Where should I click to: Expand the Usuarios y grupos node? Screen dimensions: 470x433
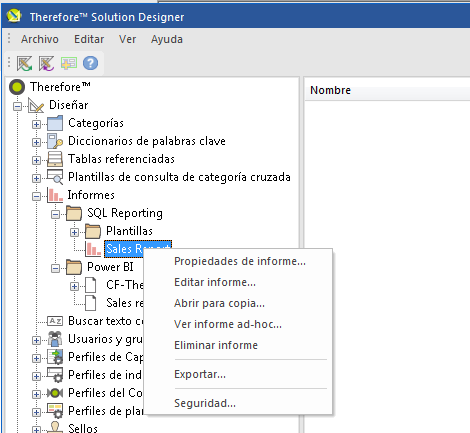36,340
